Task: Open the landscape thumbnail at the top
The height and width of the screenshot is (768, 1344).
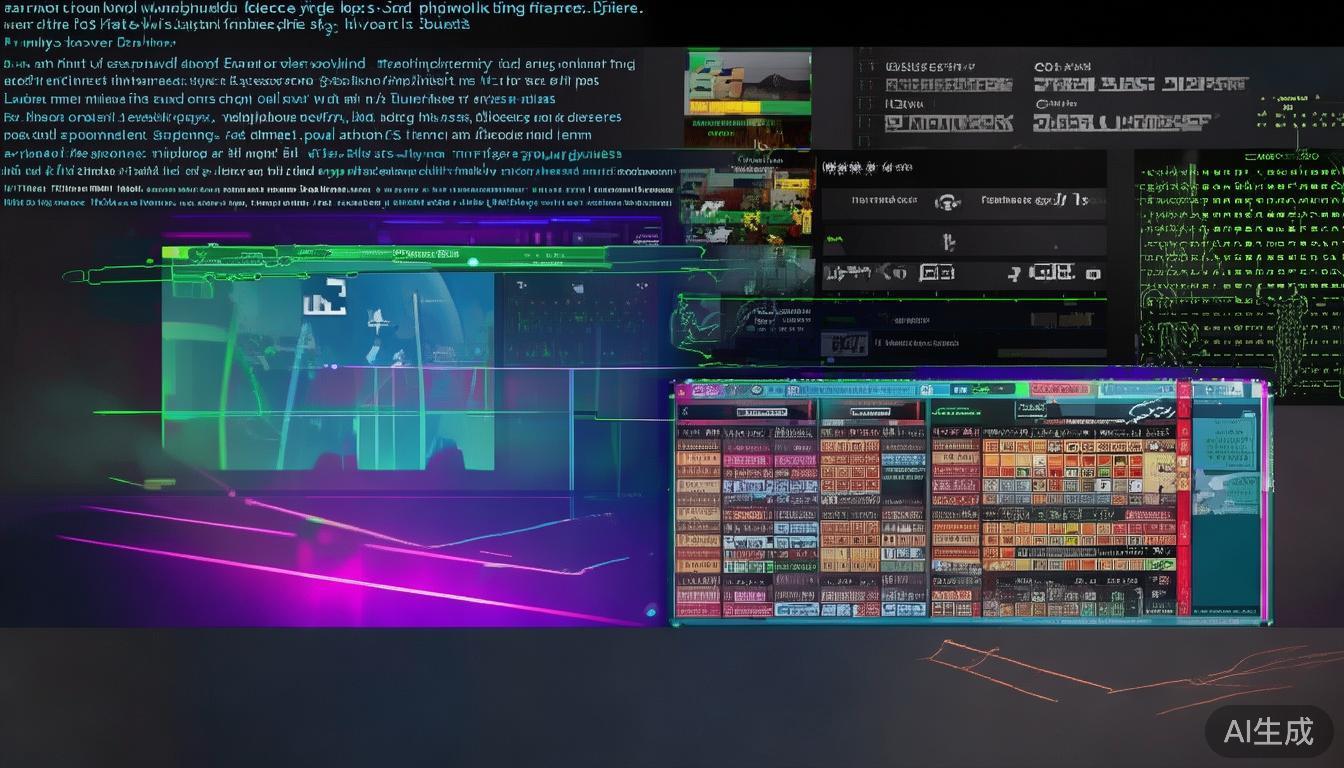Action: (747, 83)
